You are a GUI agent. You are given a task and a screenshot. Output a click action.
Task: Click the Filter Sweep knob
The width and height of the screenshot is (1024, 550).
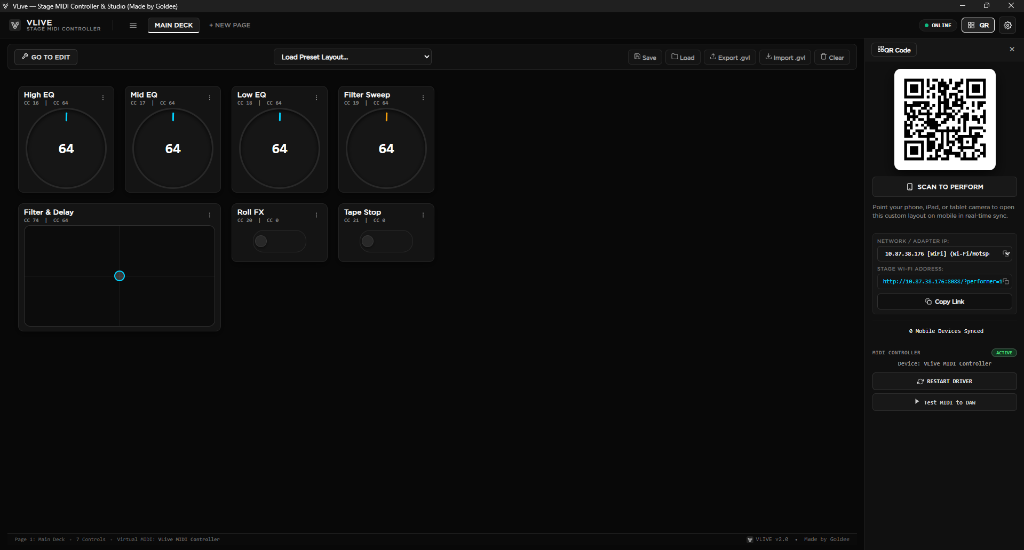coord(386,148)
